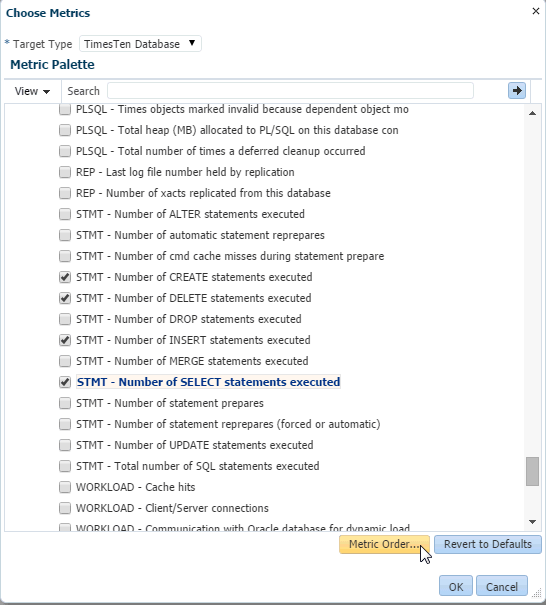Click the Metric Order button
This screenshot has width=546, height=605.
click(384, 544)
